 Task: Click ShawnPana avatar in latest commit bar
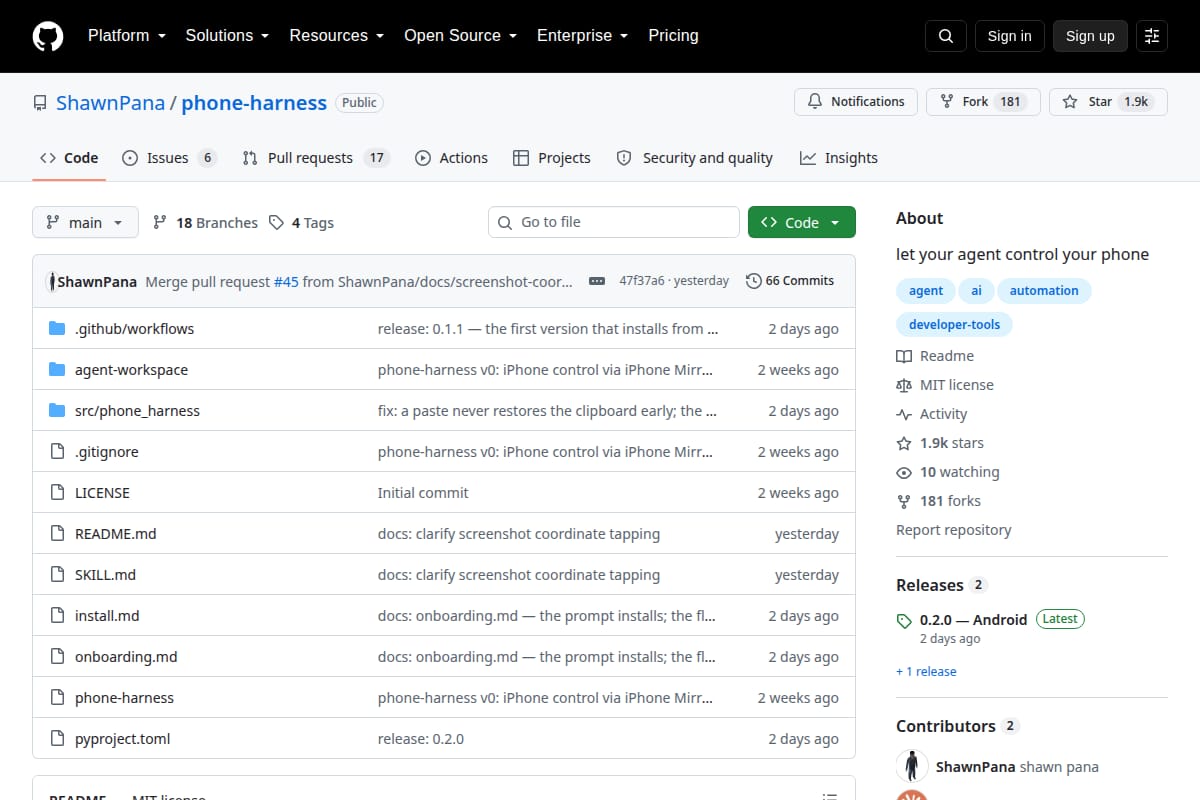click(x=51, y=281)
